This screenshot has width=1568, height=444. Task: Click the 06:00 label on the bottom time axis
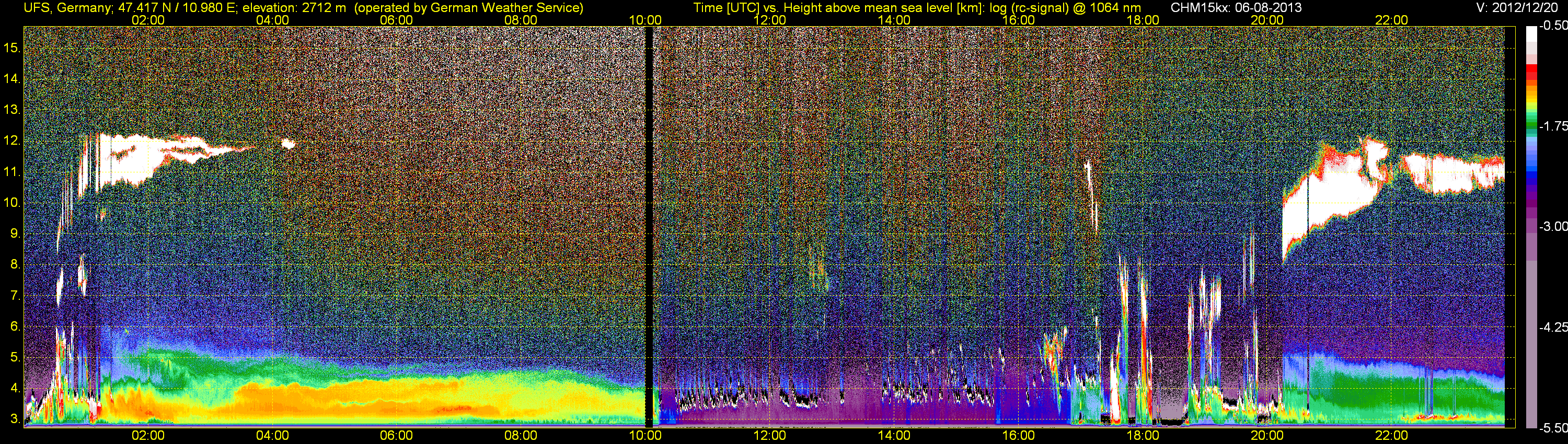click(x=396, y=436)
